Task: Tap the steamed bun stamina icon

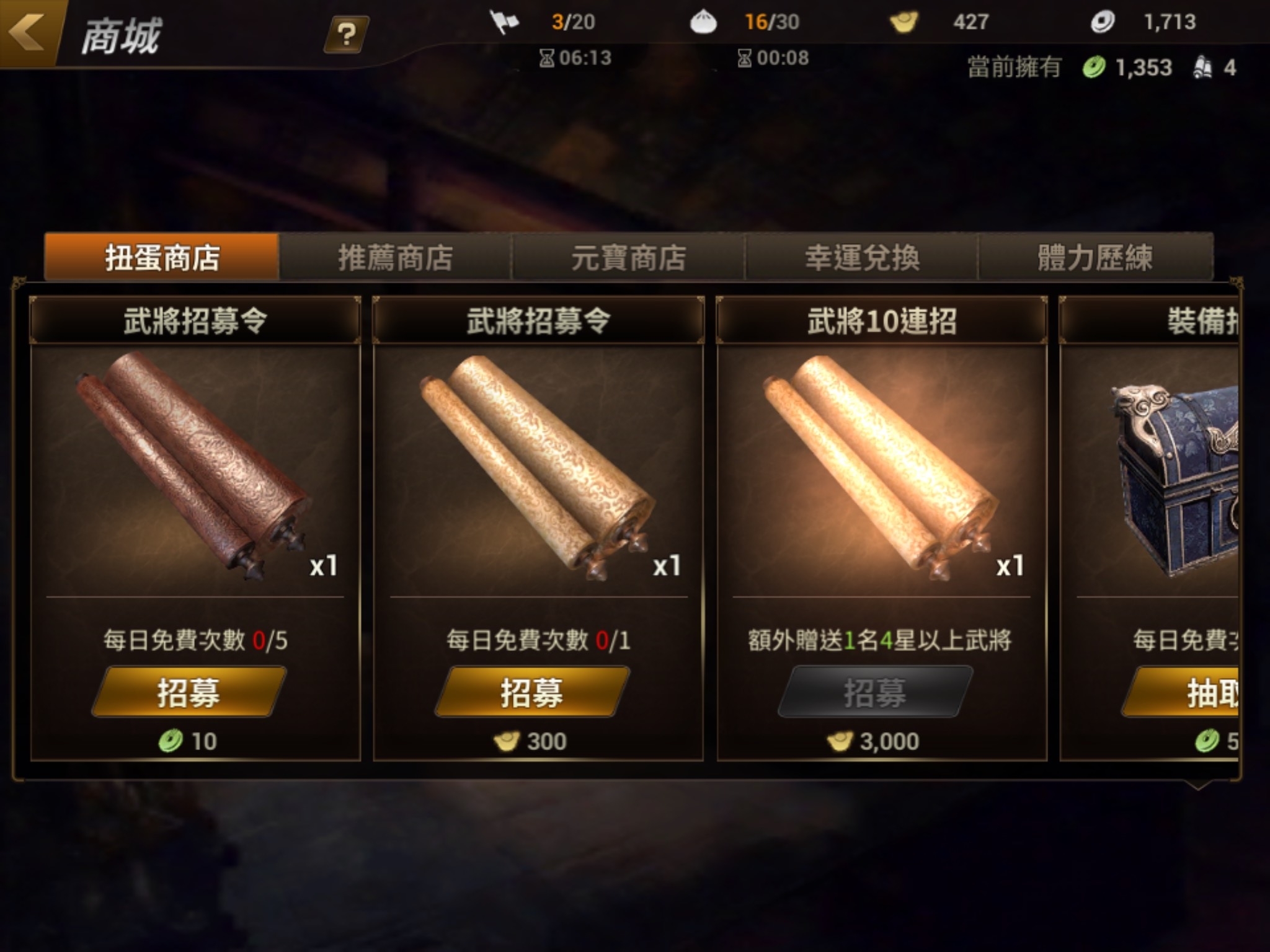Action: tap(703, 22)
